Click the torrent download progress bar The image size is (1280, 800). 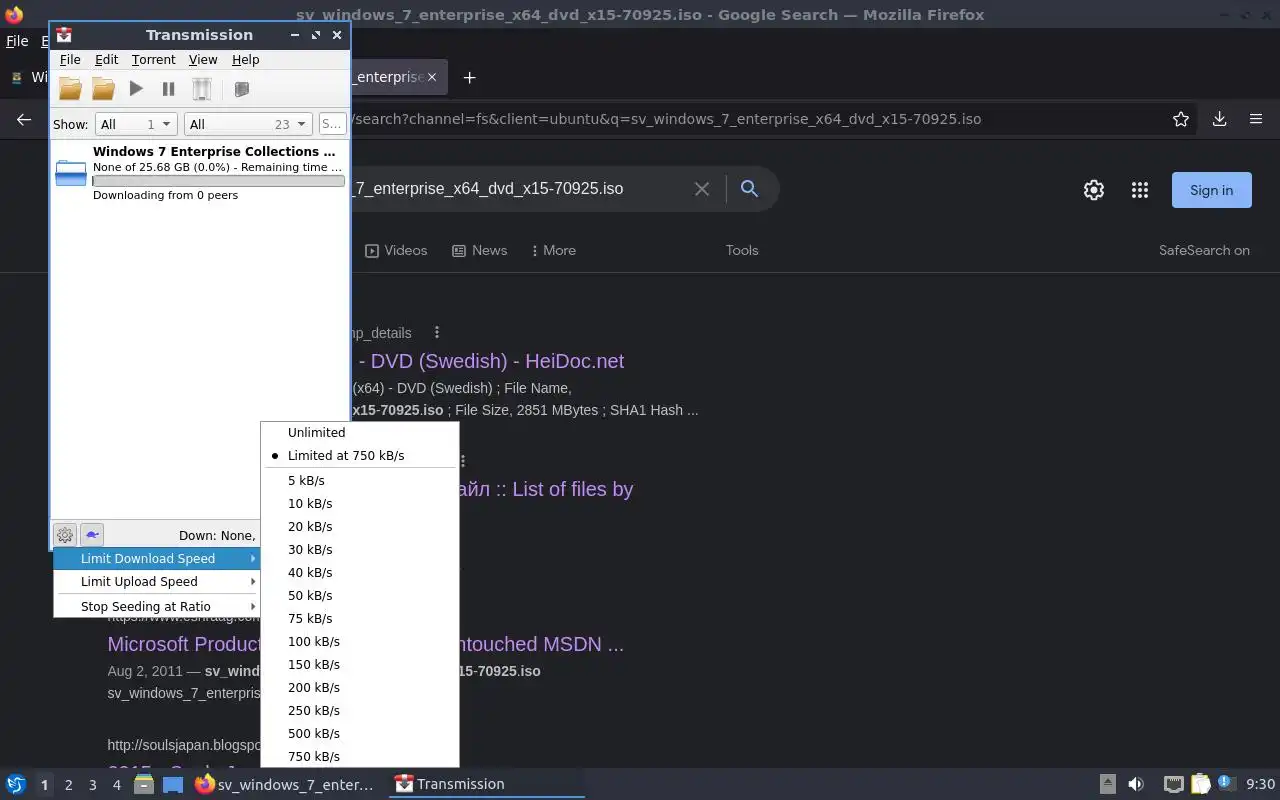tap(218, 181)
